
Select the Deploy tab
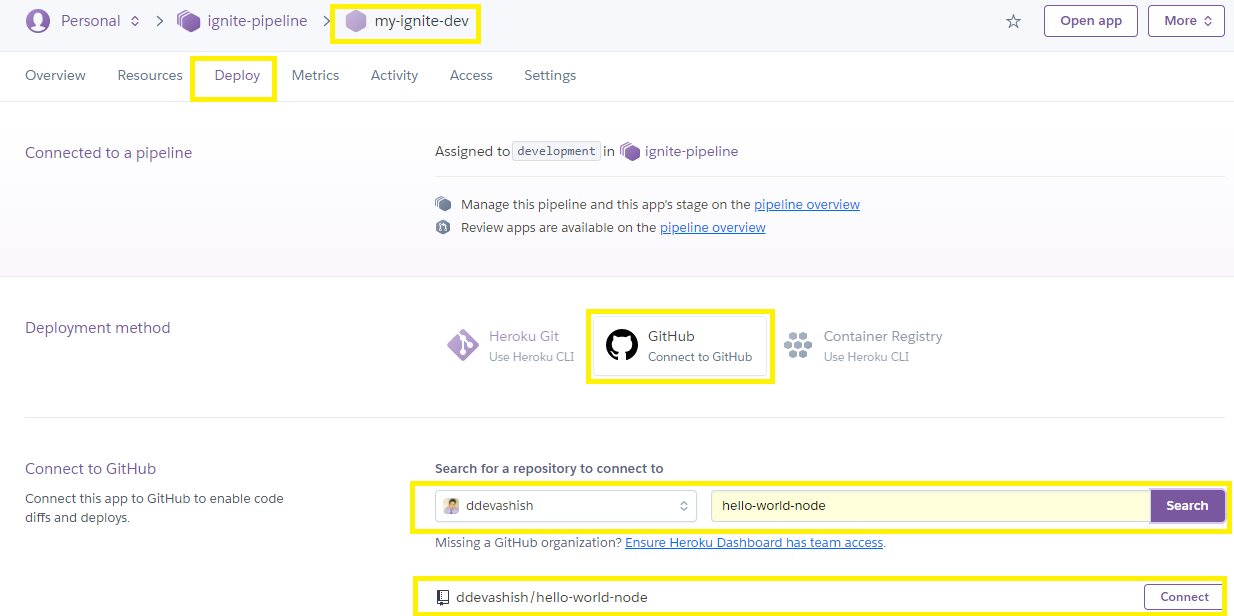tap(237, 75)
